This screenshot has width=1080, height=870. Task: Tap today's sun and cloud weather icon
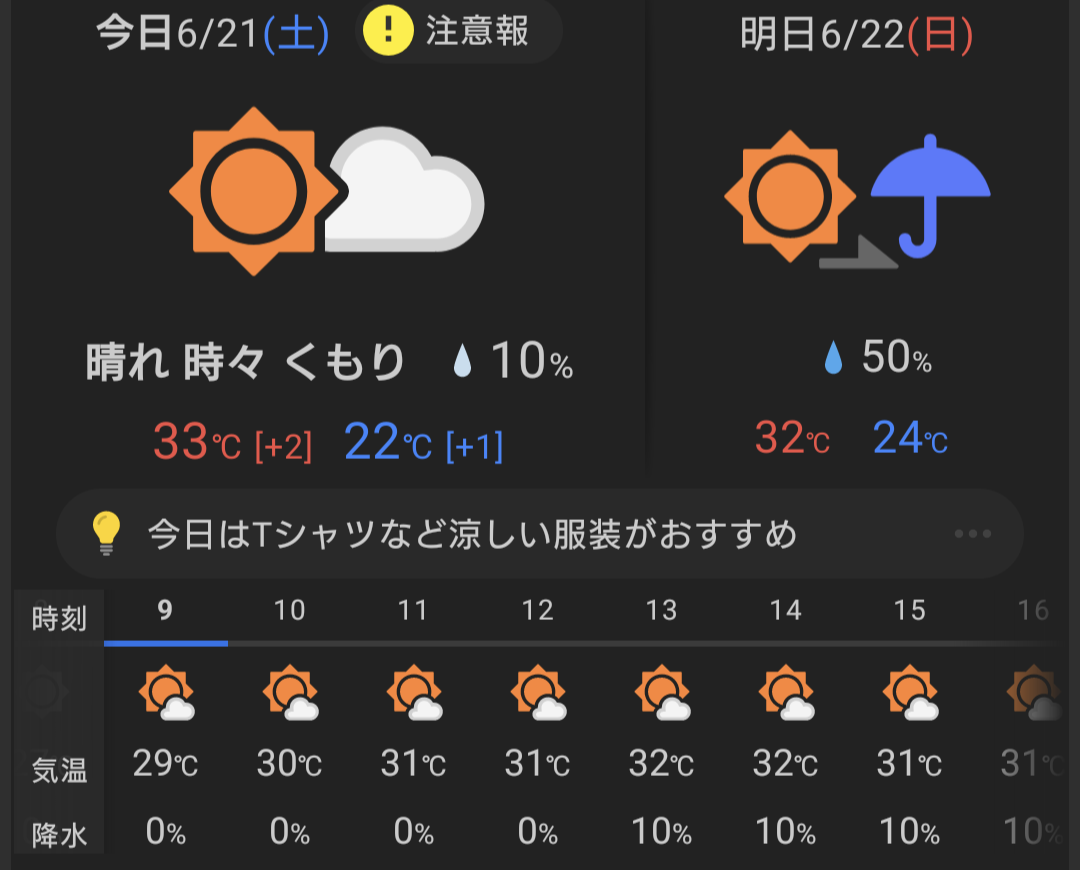pyautogui.click(x=326, y=191)
